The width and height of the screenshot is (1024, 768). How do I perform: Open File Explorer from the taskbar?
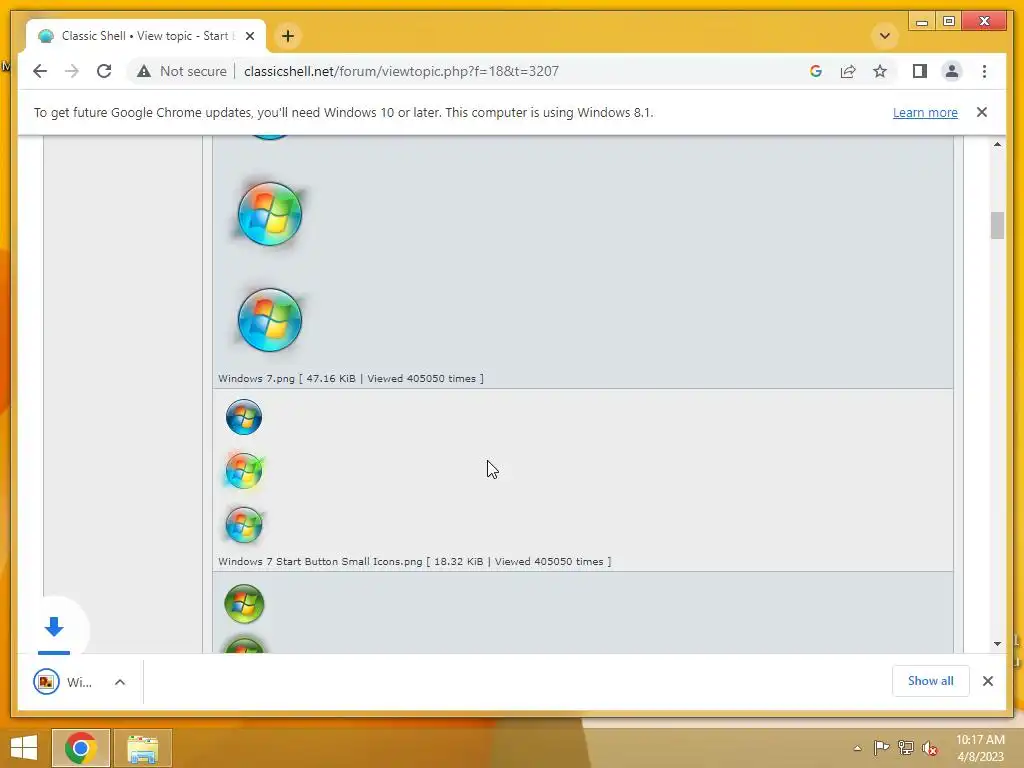click(142, 748)
